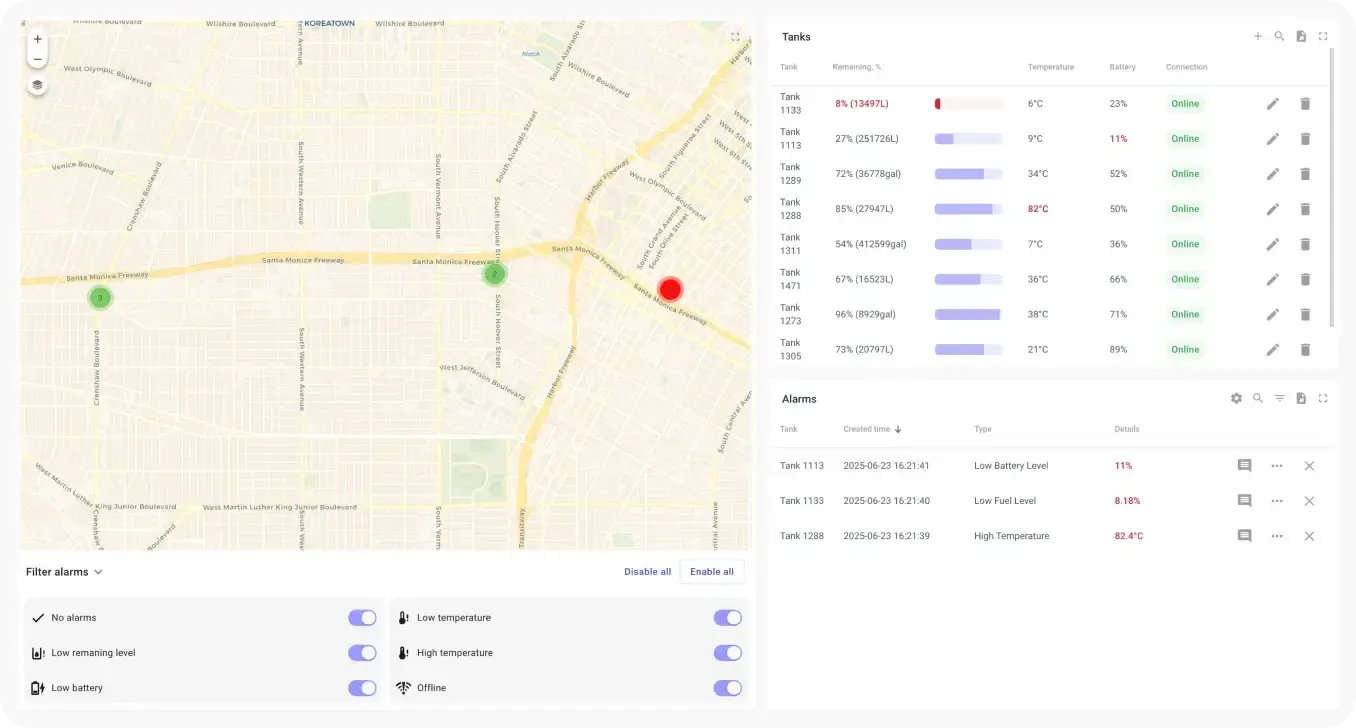Delete Tank 1305
1356x728 pixels.
tap(1305, 349)
